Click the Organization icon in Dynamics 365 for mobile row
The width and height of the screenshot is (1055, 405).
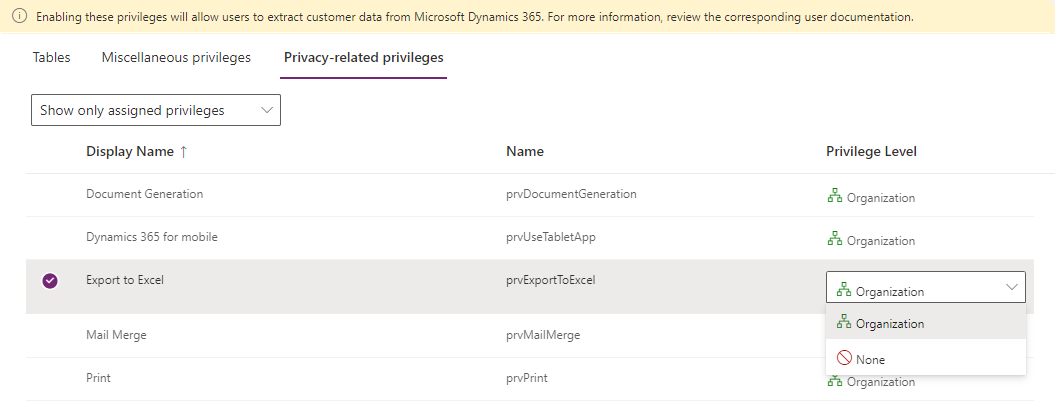tap(834, 239)
